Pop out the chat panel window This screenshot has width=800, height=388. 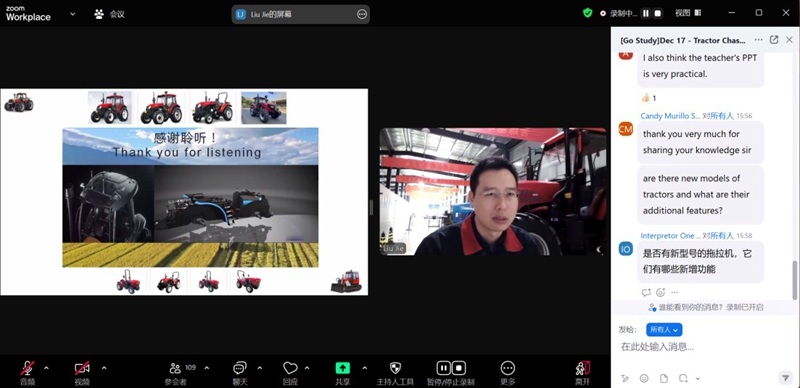pos(774,40)
